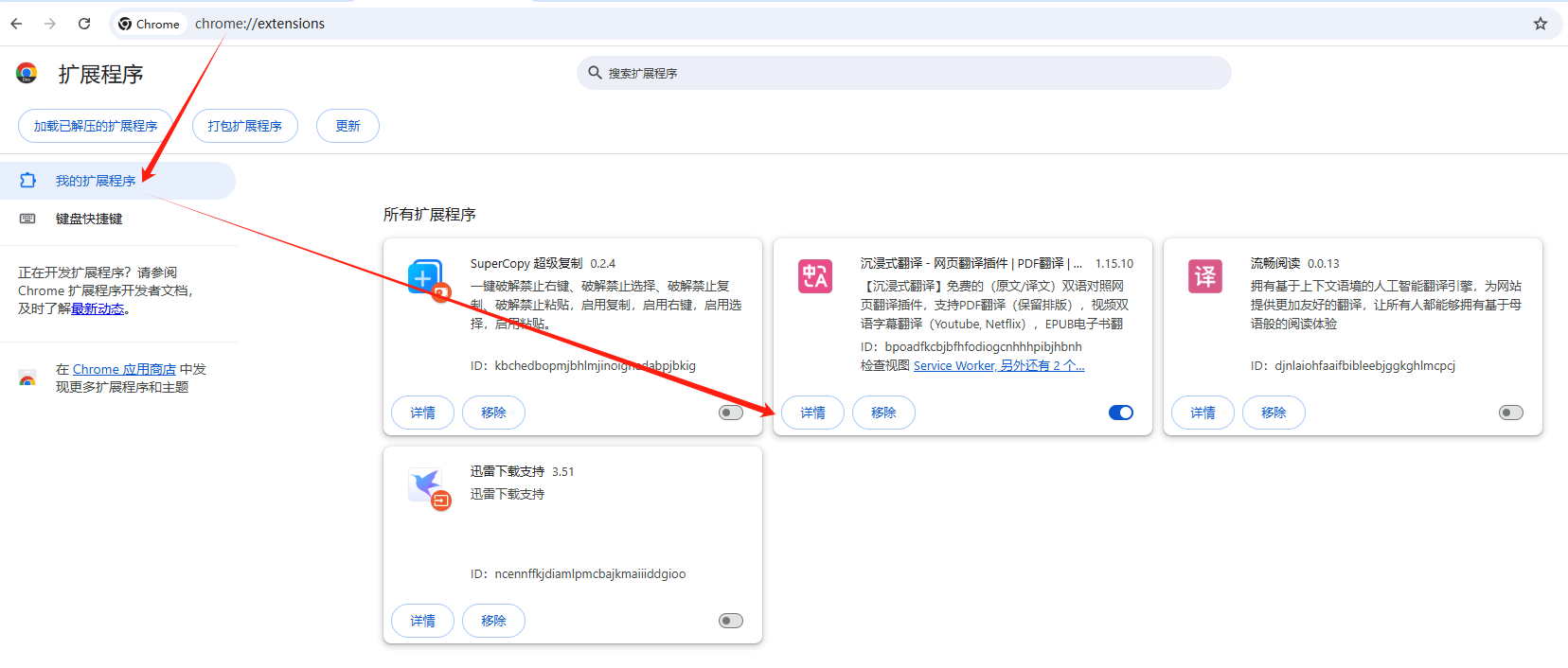1568x668 pixels.
Task: Click the puzzle icon beside 我的扩展程序
Action: [x=28, y=180]
